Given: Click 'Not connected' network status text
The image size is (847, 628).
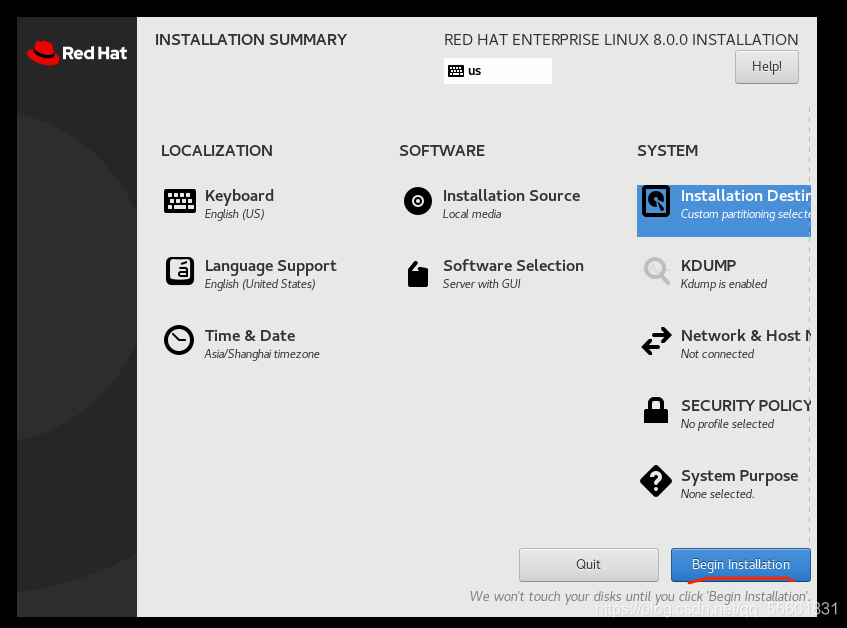Looking at the screenshot, I should (717, 354).
